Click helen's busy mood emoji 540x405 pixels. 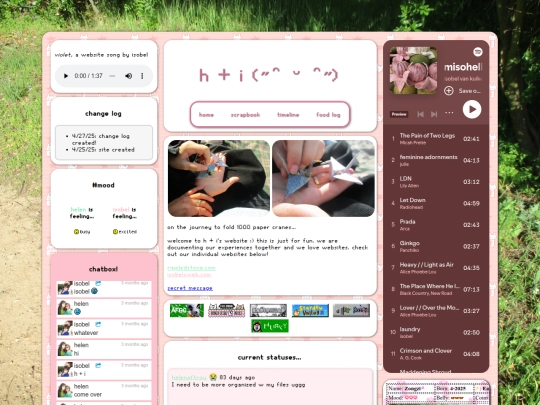coord(76,232)
